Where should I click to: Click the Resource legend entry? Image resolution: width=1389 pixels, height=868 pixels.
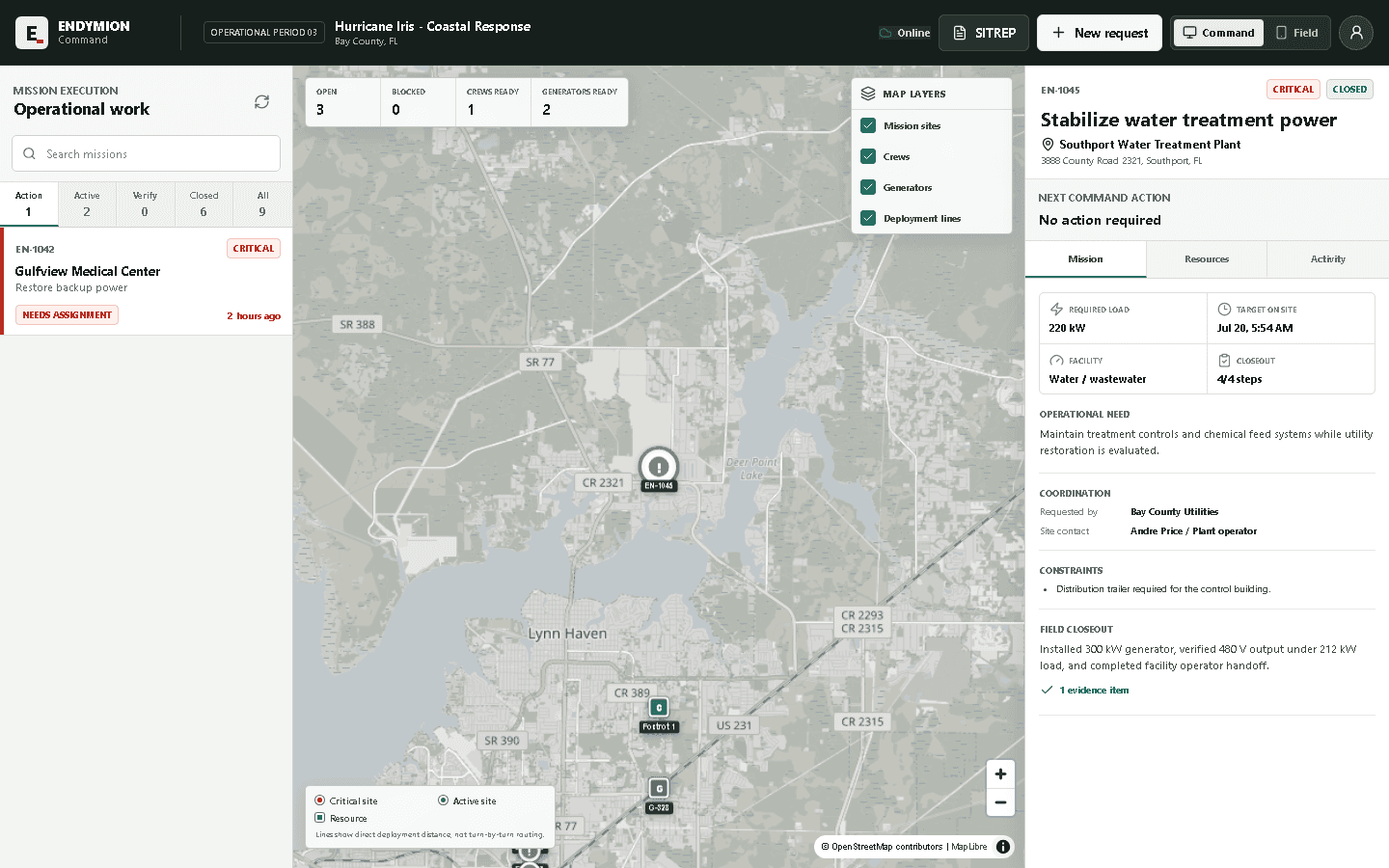point(341,818)
